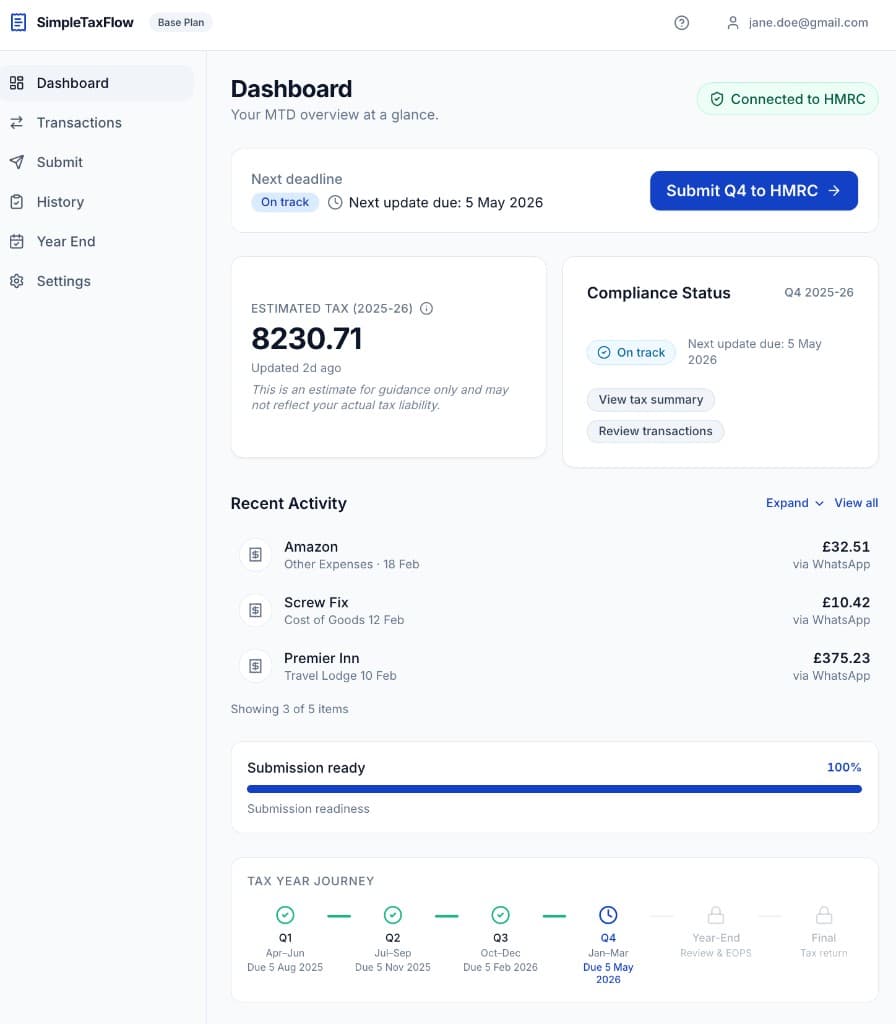
Task: Click the Amazon transaction receipt icon
Action: tap(254, 554)
